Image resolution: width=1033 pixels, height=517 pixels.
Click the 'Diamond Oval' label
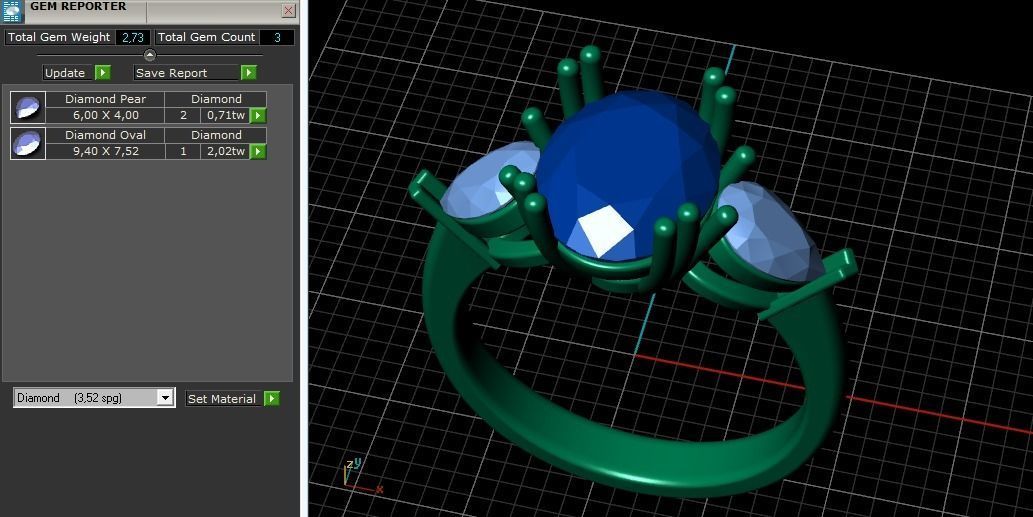[105, 134]
